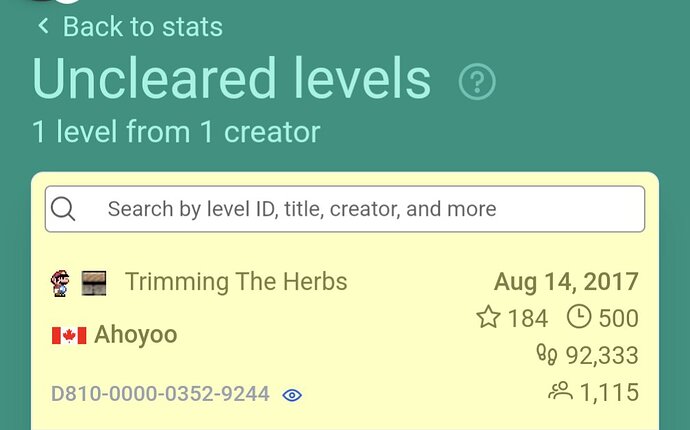Toggle the blue eye visibility icon
The height and width of the screenshot is (430, 690).
coord(292,395)
